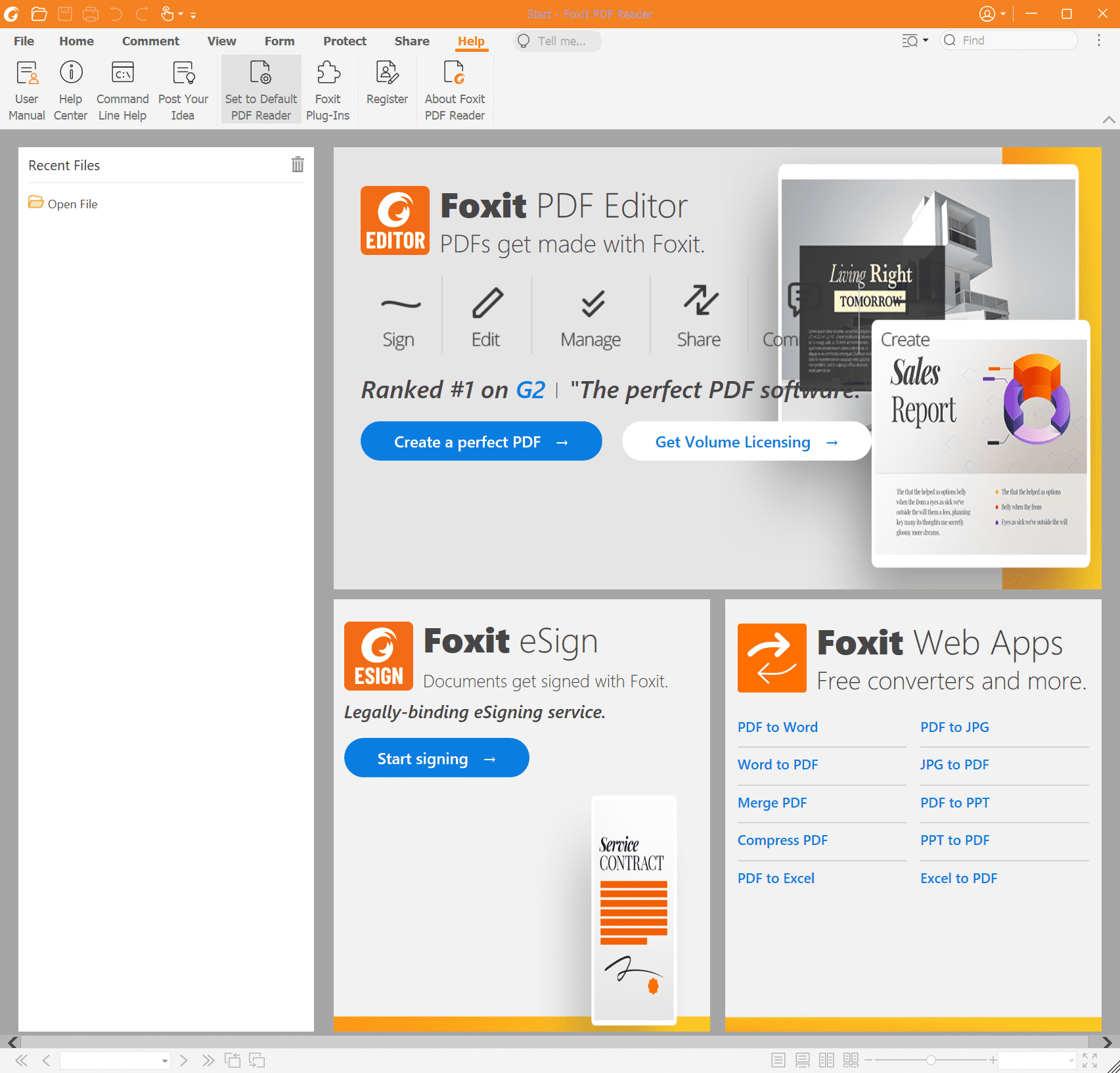Click the Print icon in quick access toolbar
Viewport: 1120px width, 1073px height.
point(91,14)
